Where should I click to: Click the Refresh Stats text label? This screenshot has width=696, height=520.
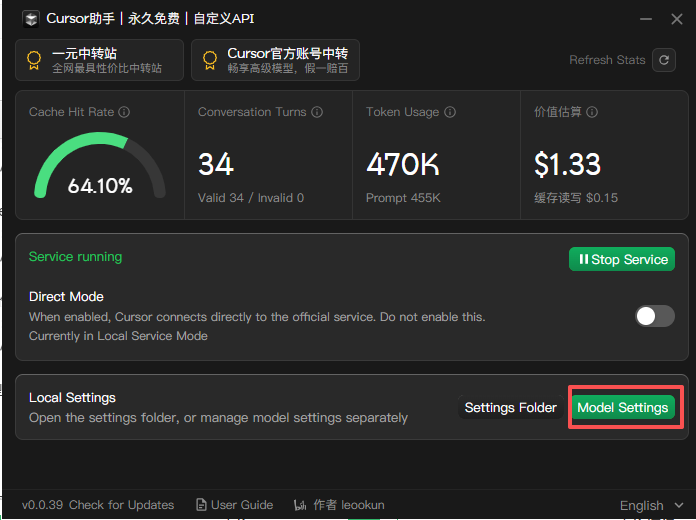tap(607, 60)
